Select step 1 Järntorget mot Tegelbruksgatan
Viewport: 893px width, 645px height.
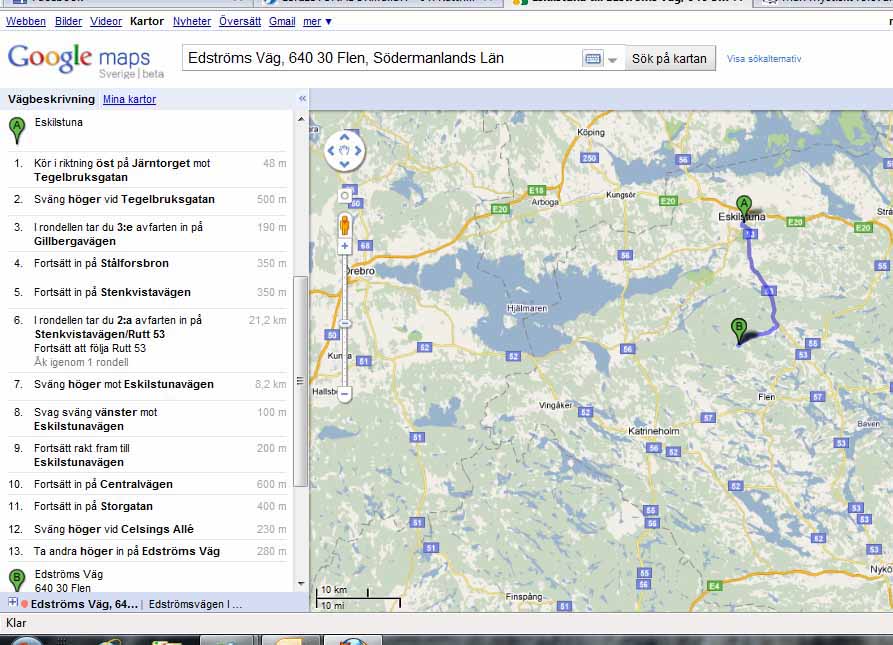pyautogui.click(x=147, y=170)
